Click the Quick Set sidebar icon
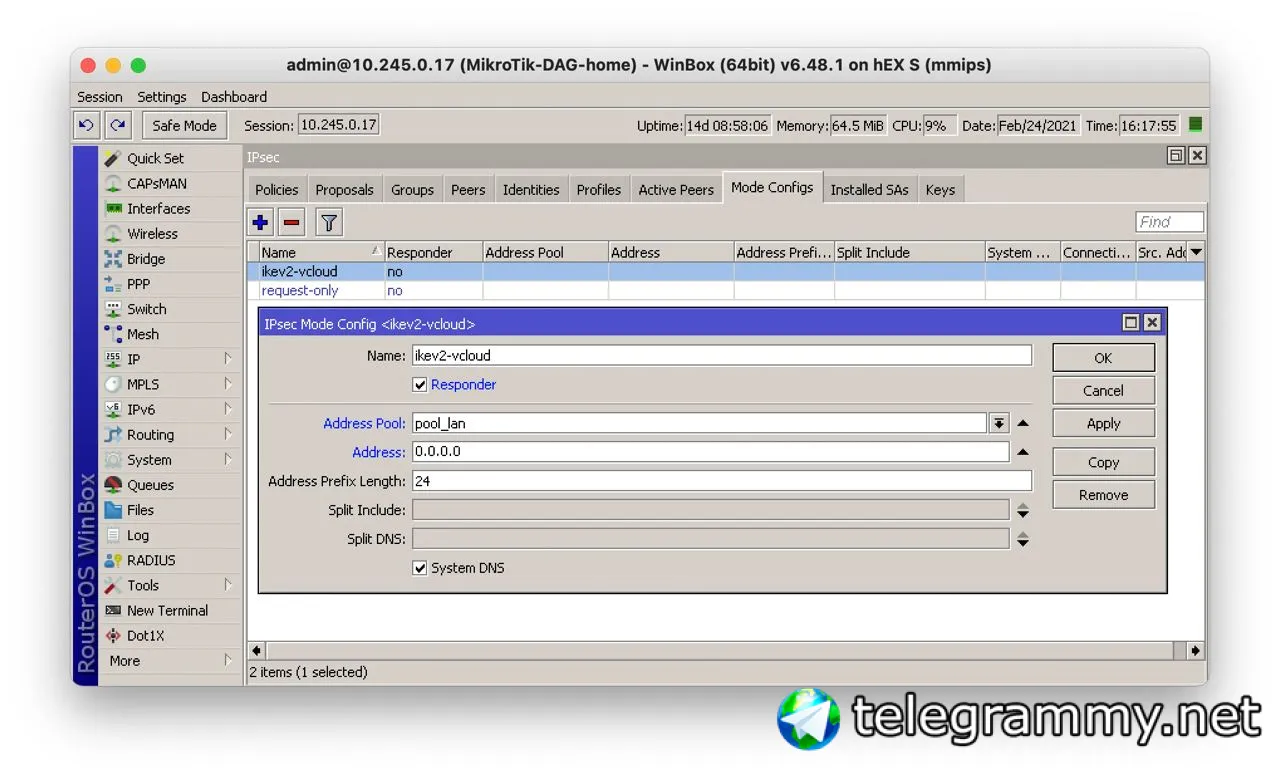This screenshot has width=1280, height=779. pos(114,158)
